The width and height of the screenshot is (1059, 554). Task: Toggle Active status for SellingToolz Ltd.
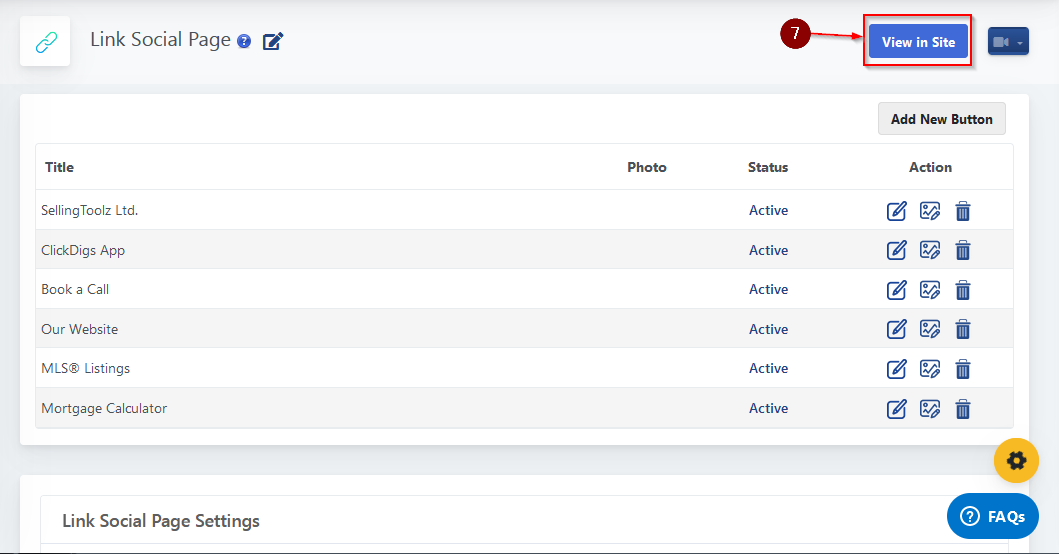click(x=768, y=211)
